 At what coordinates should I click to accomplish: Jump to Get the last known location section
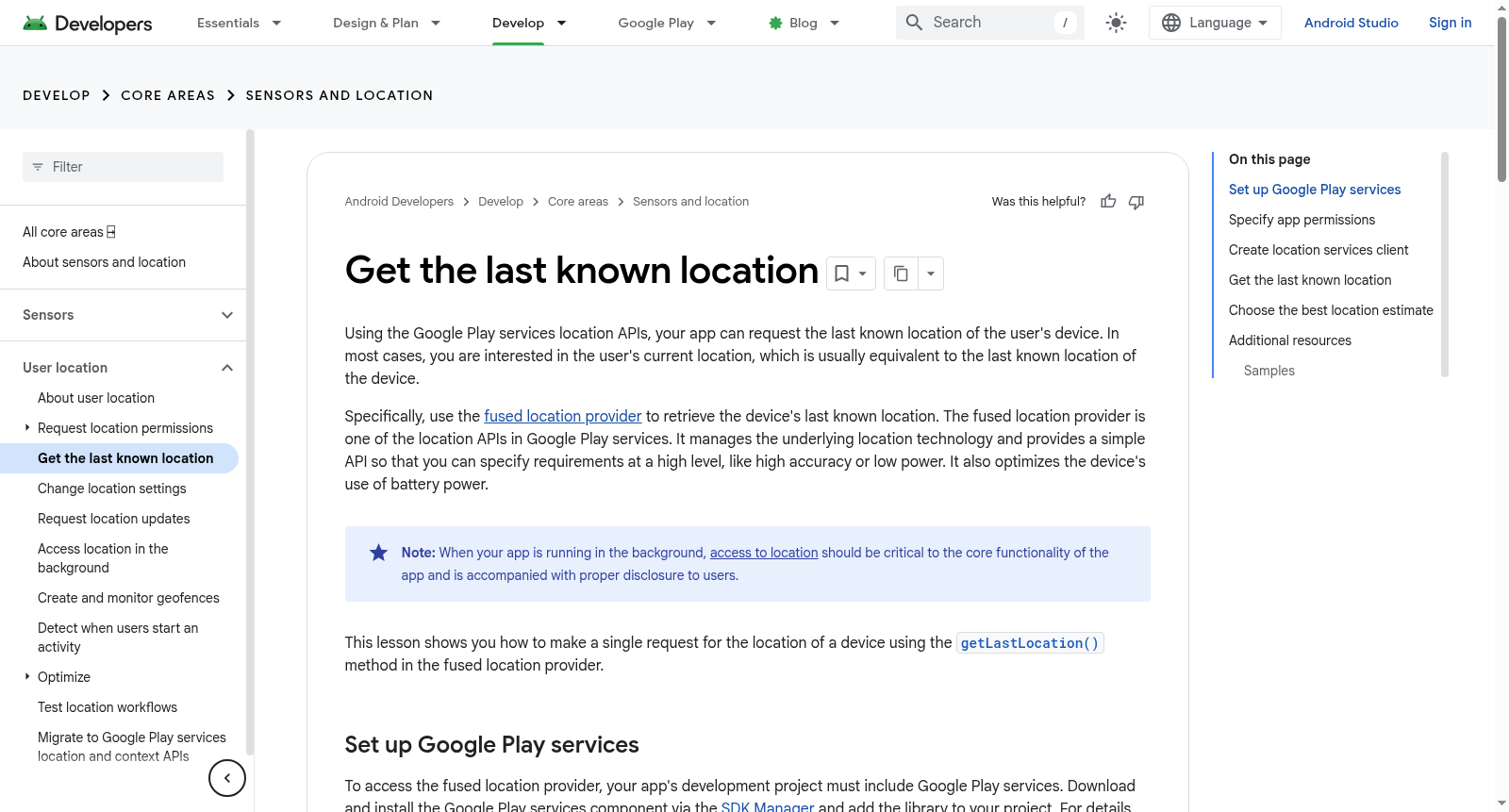point(1310,280)
